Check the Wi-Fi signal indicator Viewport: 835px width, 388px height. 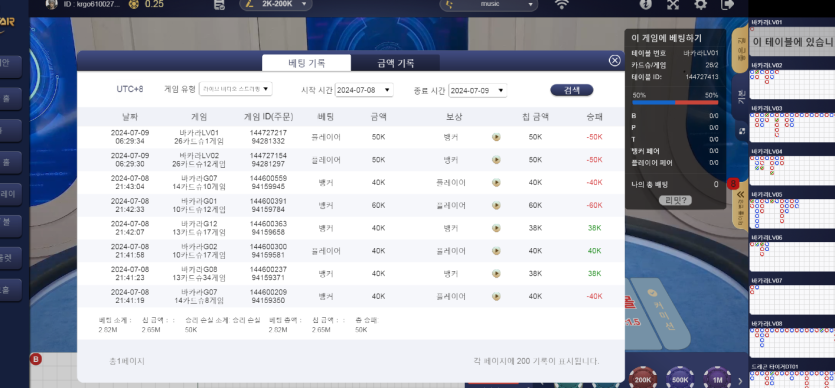point(561,4)
